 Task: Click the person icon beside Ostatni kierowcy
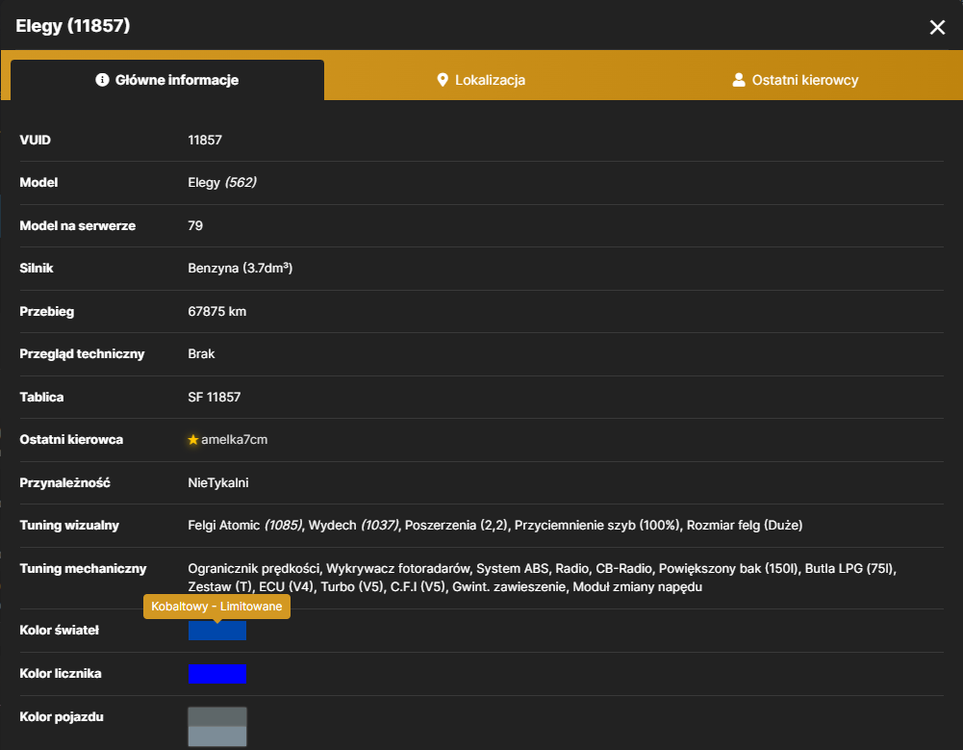(x=739, y=80)
